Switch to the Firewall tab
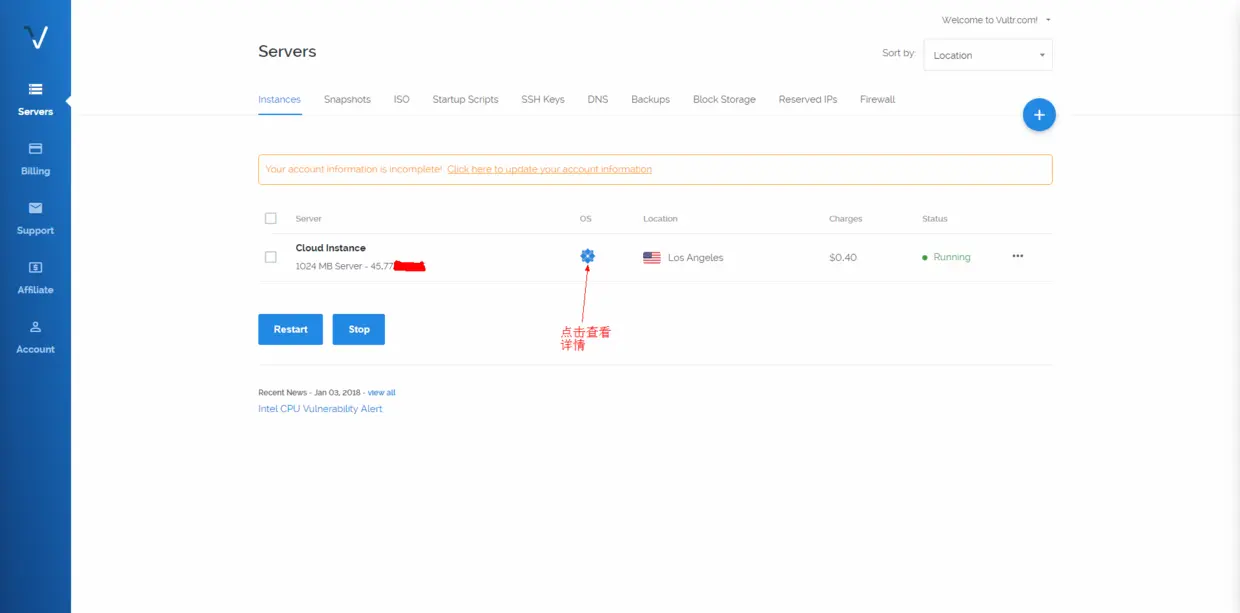This screenshot has height=613, width=1240. click(878, 100)
